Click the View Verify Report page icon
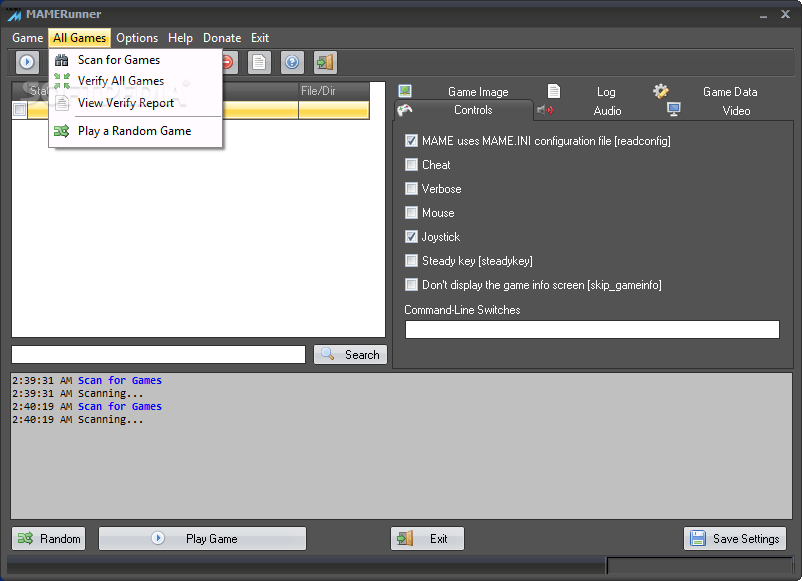Image resolution: width=802 pixels, height=581 pixels. click(61, 103)
